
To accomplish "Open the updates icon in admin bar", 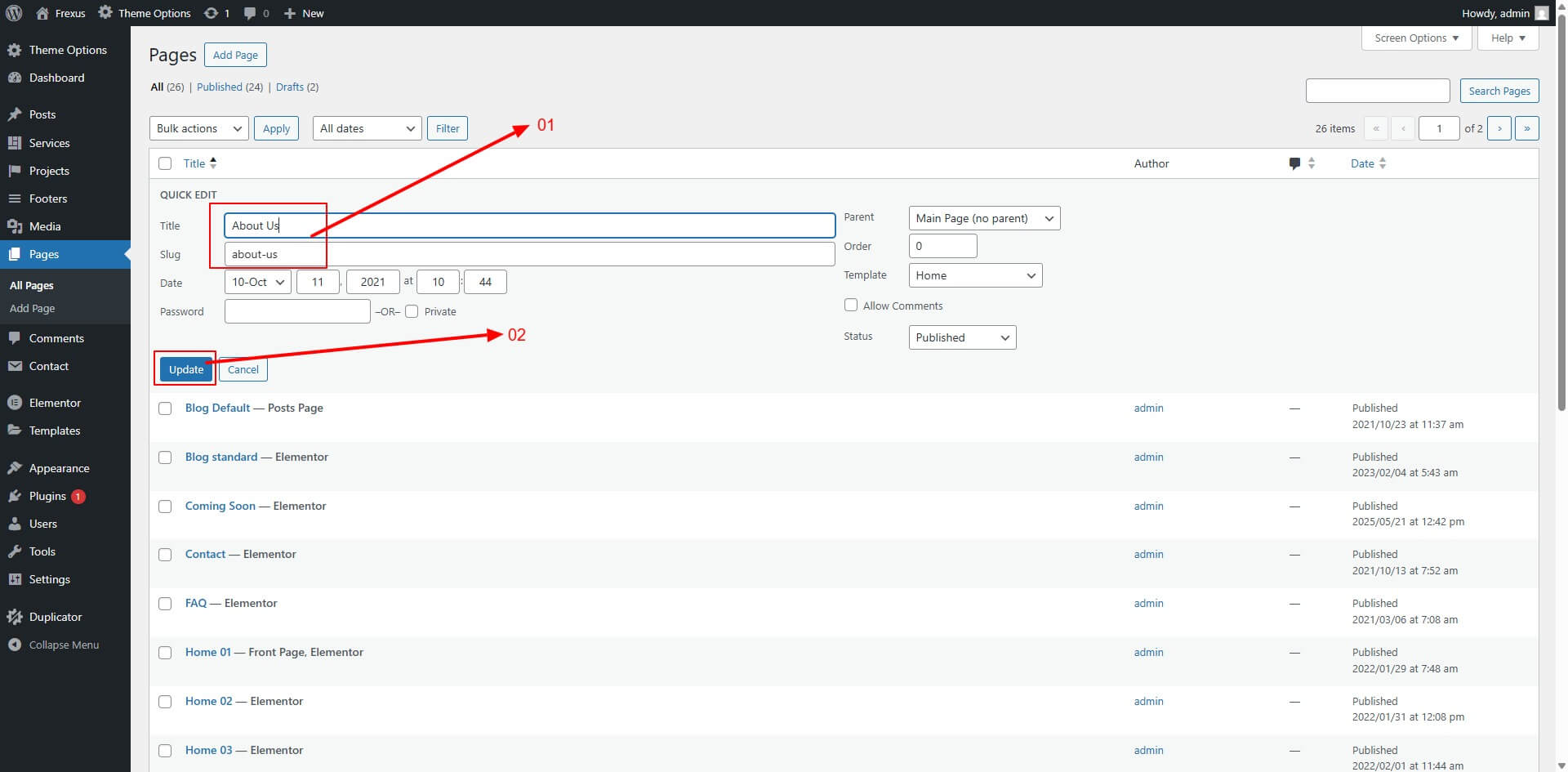I will click(211, 13).
